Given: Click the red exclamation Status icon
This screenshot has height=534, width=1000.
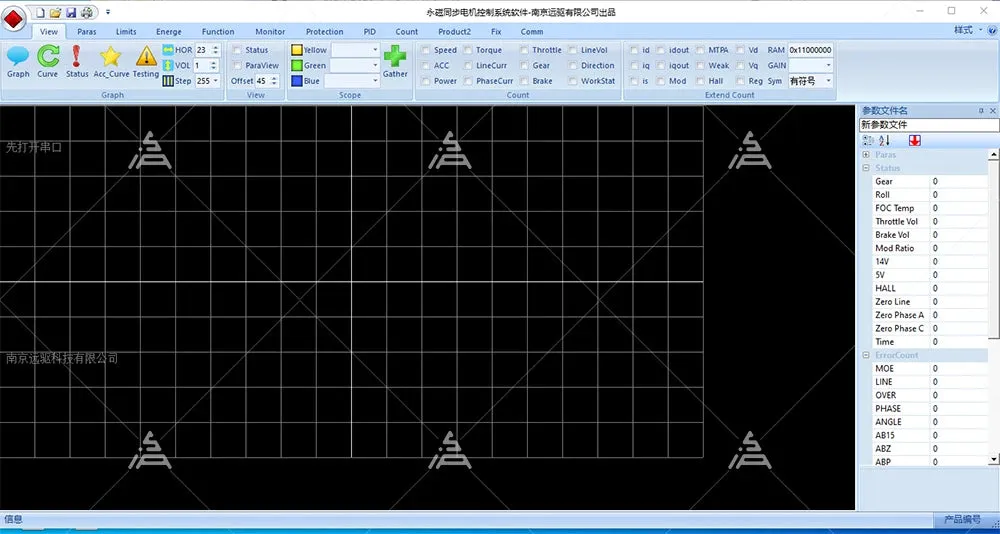Looking at the screenshot, I should coord(77,57).
